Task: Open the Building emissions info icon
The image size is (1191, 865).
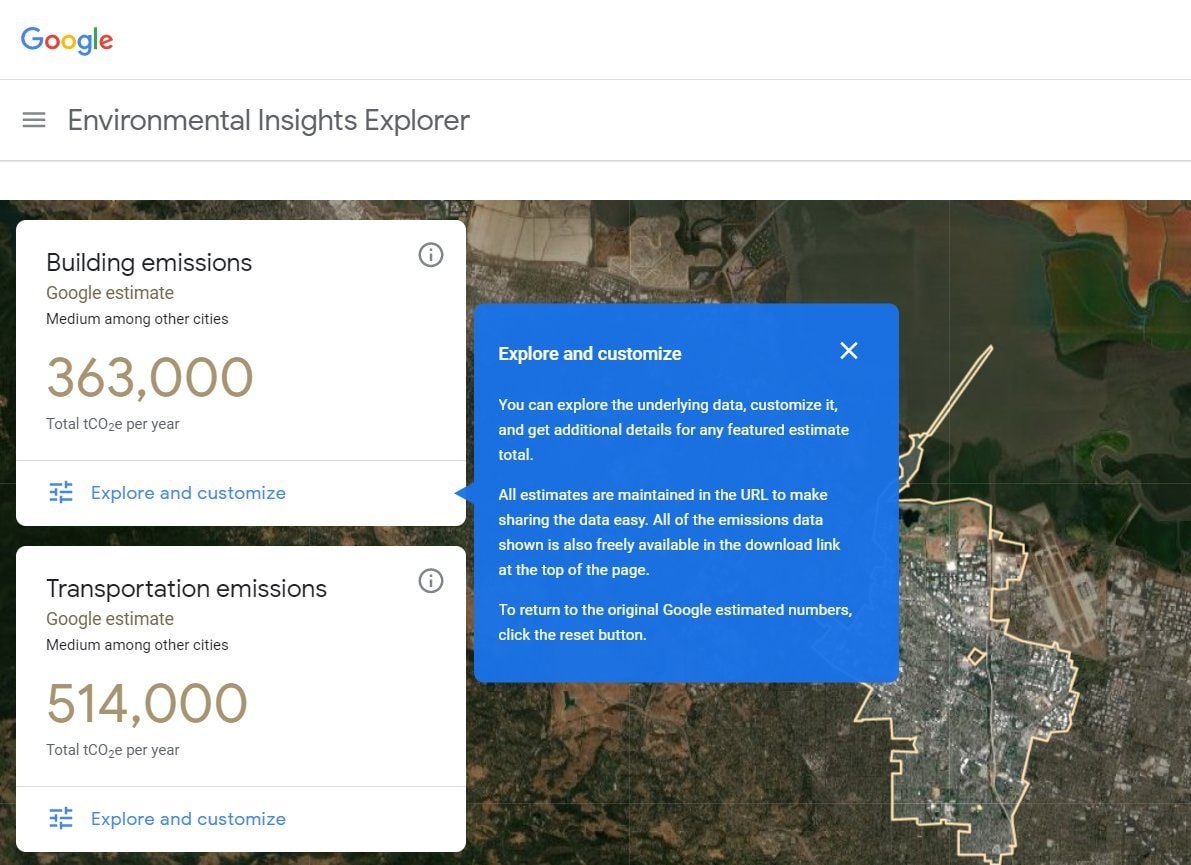Action: (430, 255)
